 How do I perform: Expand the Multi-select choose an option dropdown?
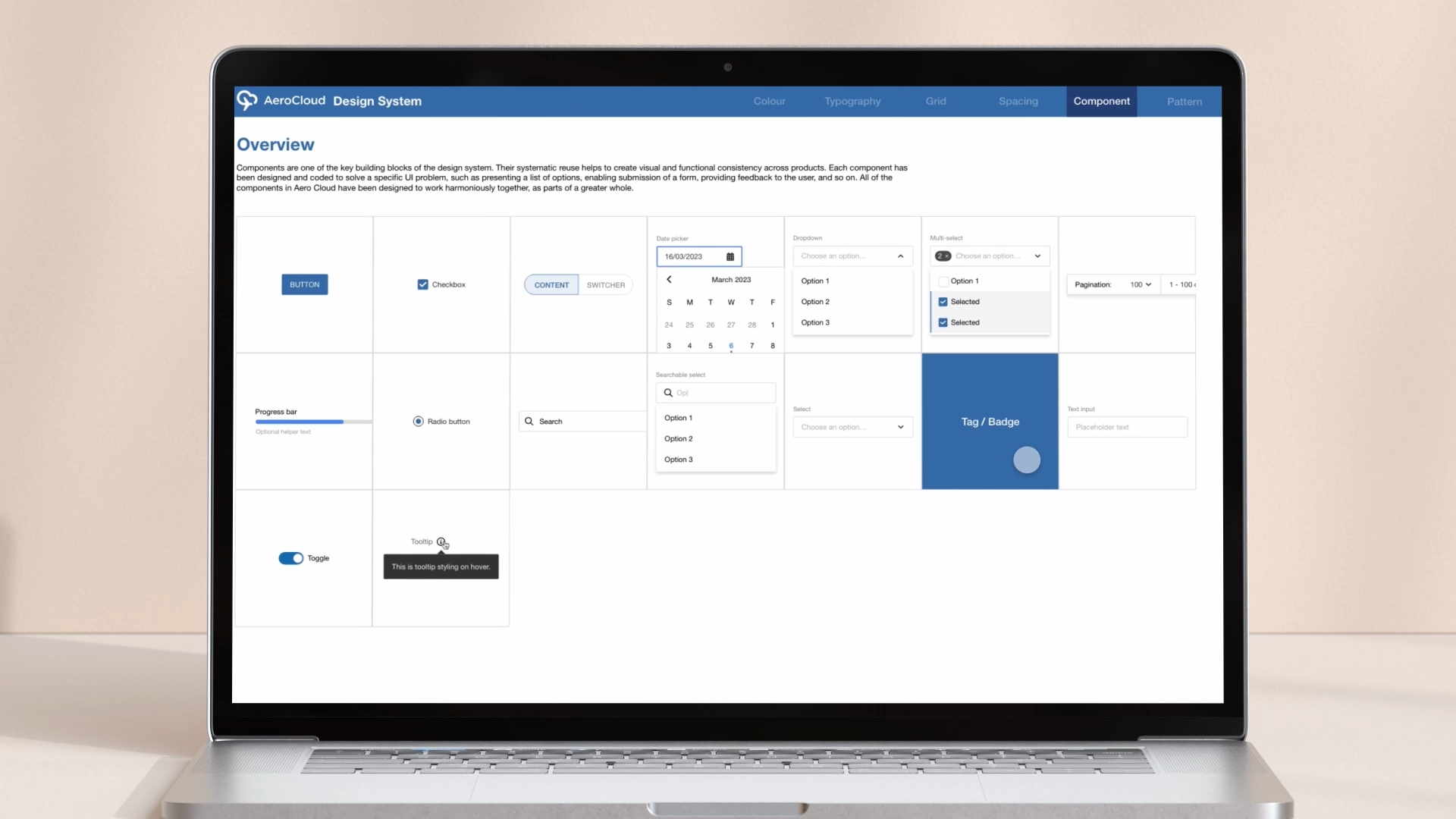coord(1037,256)
